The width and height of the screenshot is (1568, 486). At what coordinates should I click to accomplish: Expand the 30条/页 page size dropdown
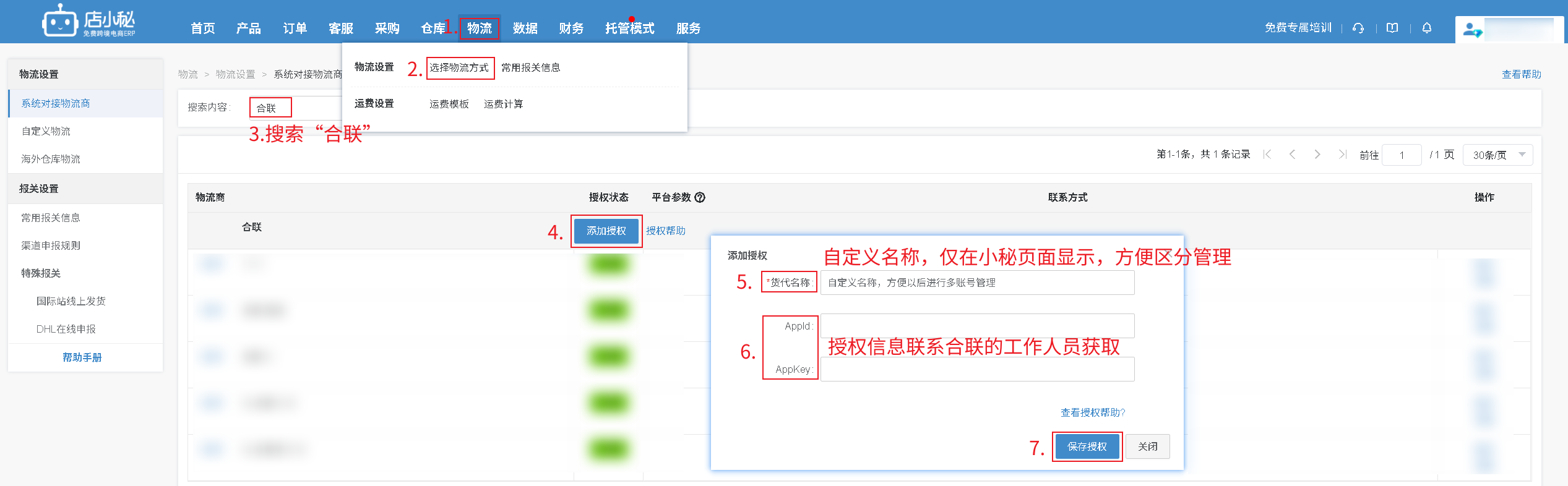(1497, 155)
